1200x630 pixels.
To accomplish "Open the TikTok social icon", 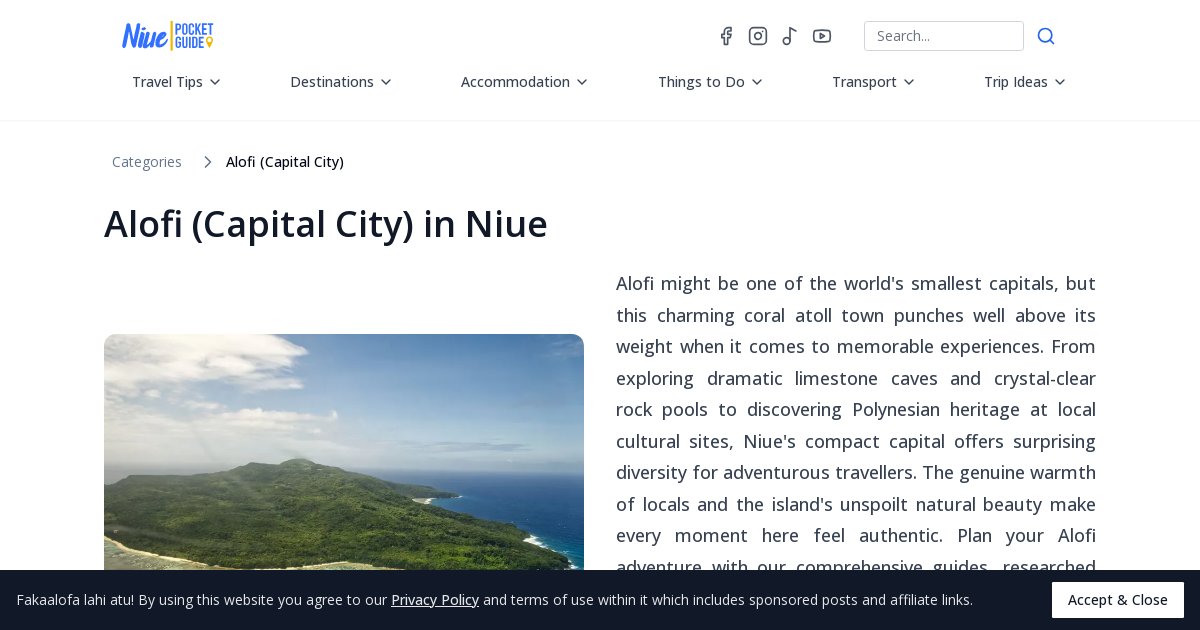I will pos(789,36).
